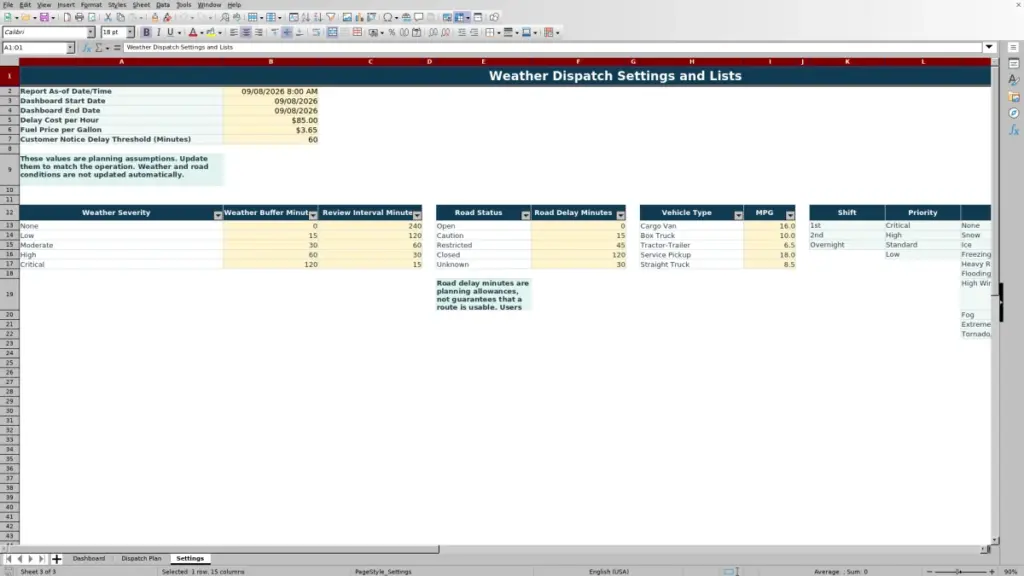Click the Format as Percent icon
Image resolution: width=1024 pixels, height=576 pixels.
(x=392, y=32)
